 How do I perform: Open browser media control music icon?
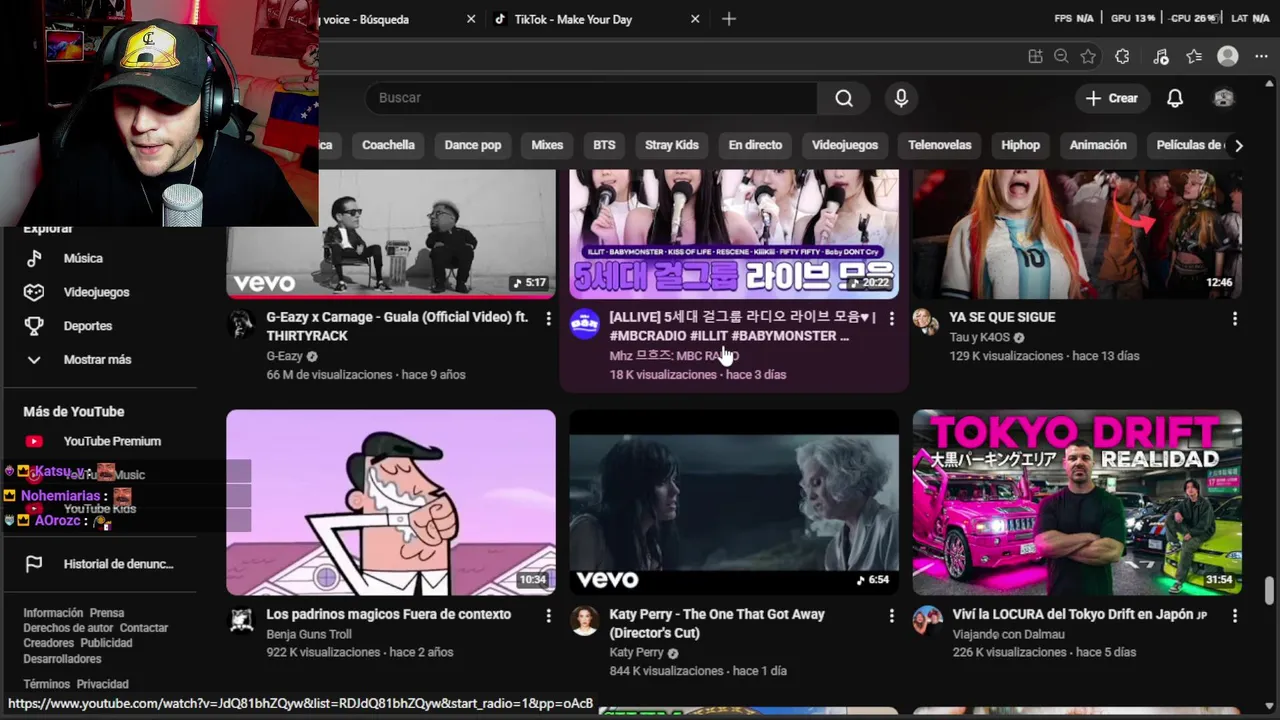[1160, 57]
